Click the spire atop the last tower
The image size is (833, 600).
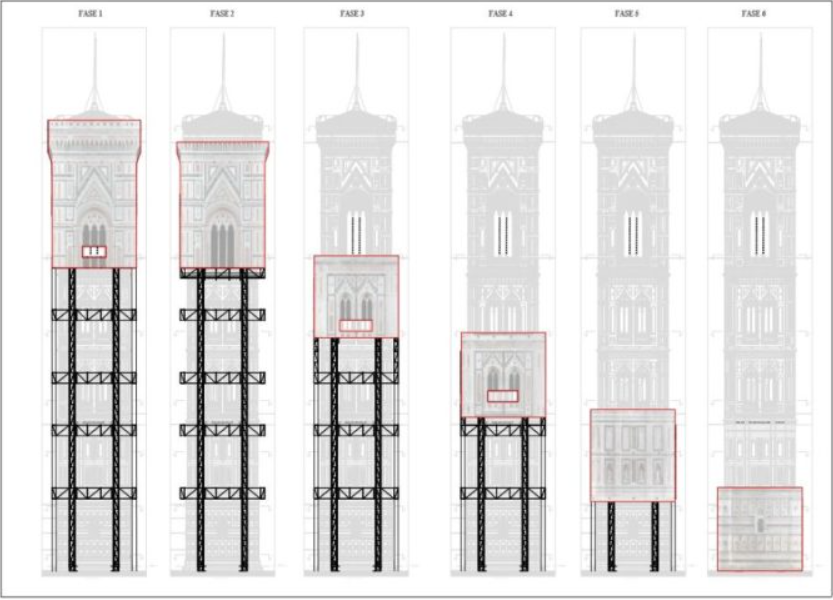[760, 70]
